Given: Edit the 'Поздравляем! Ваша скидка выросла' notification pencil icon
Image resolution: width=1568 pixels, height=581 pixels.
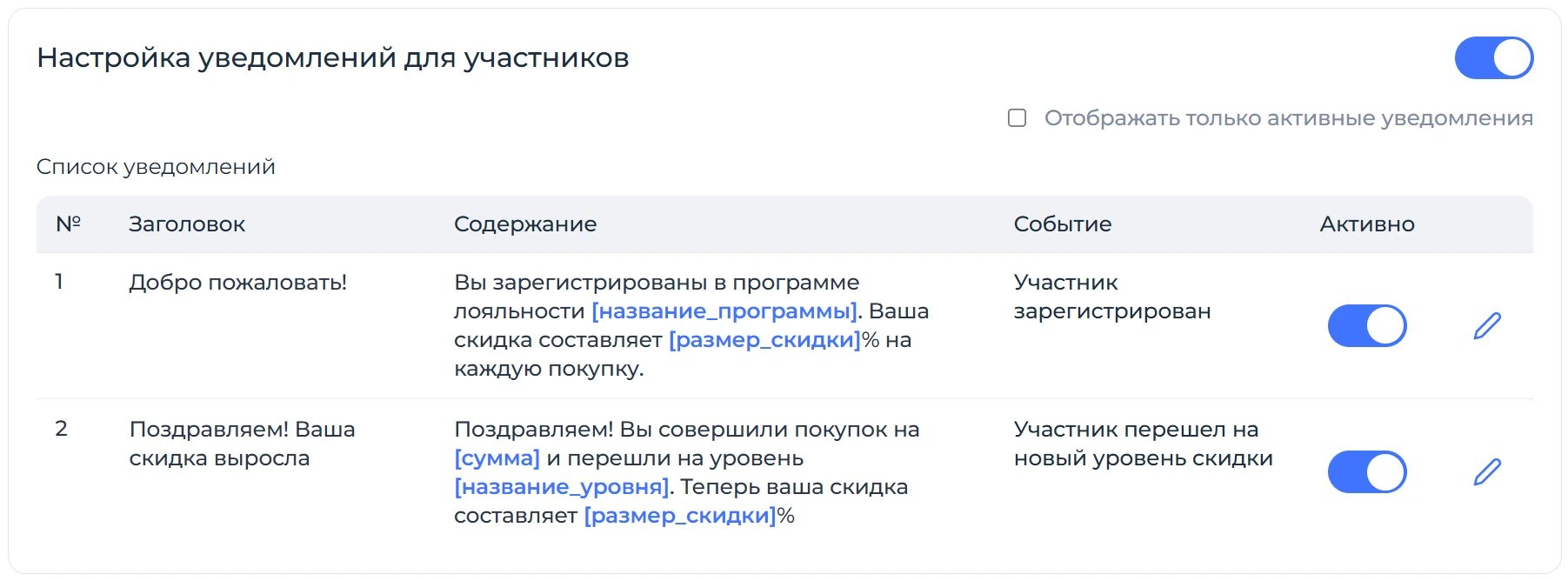Looking at the screenshot, I should tap(1487, 471).
